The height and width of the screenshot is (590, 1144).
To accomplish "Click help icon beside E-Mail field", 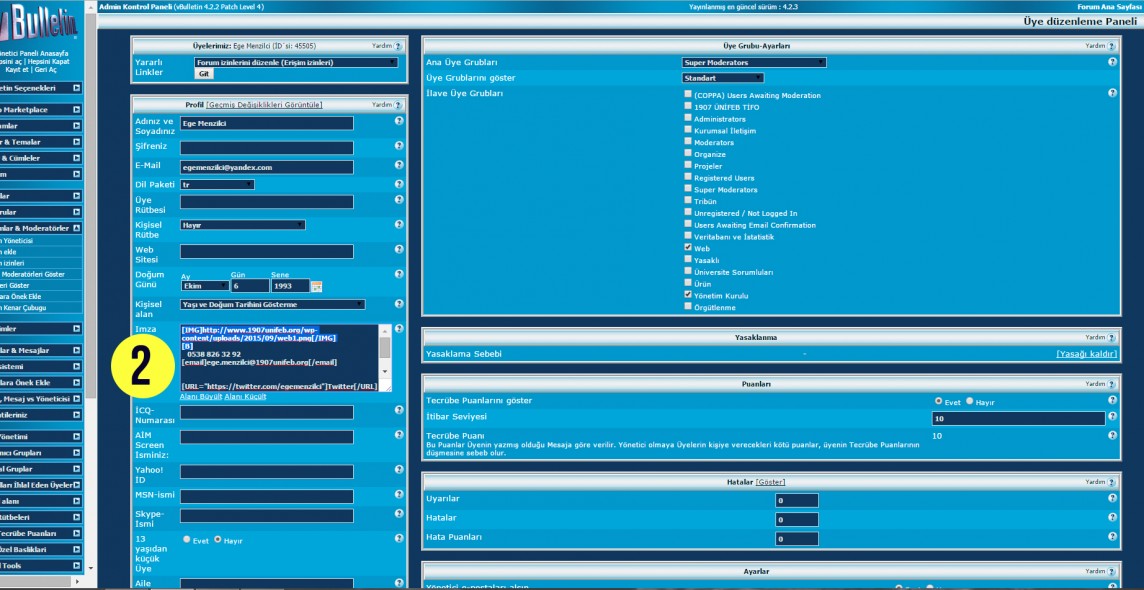I will click(399, 166).
